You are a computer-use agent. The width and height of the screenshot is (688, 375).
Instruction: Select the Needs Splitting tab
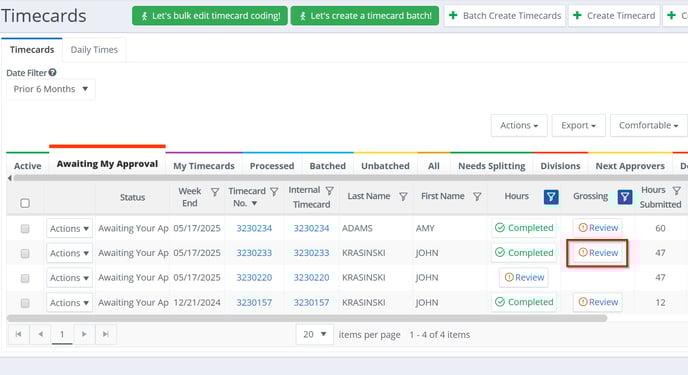[x=491, y=166]
